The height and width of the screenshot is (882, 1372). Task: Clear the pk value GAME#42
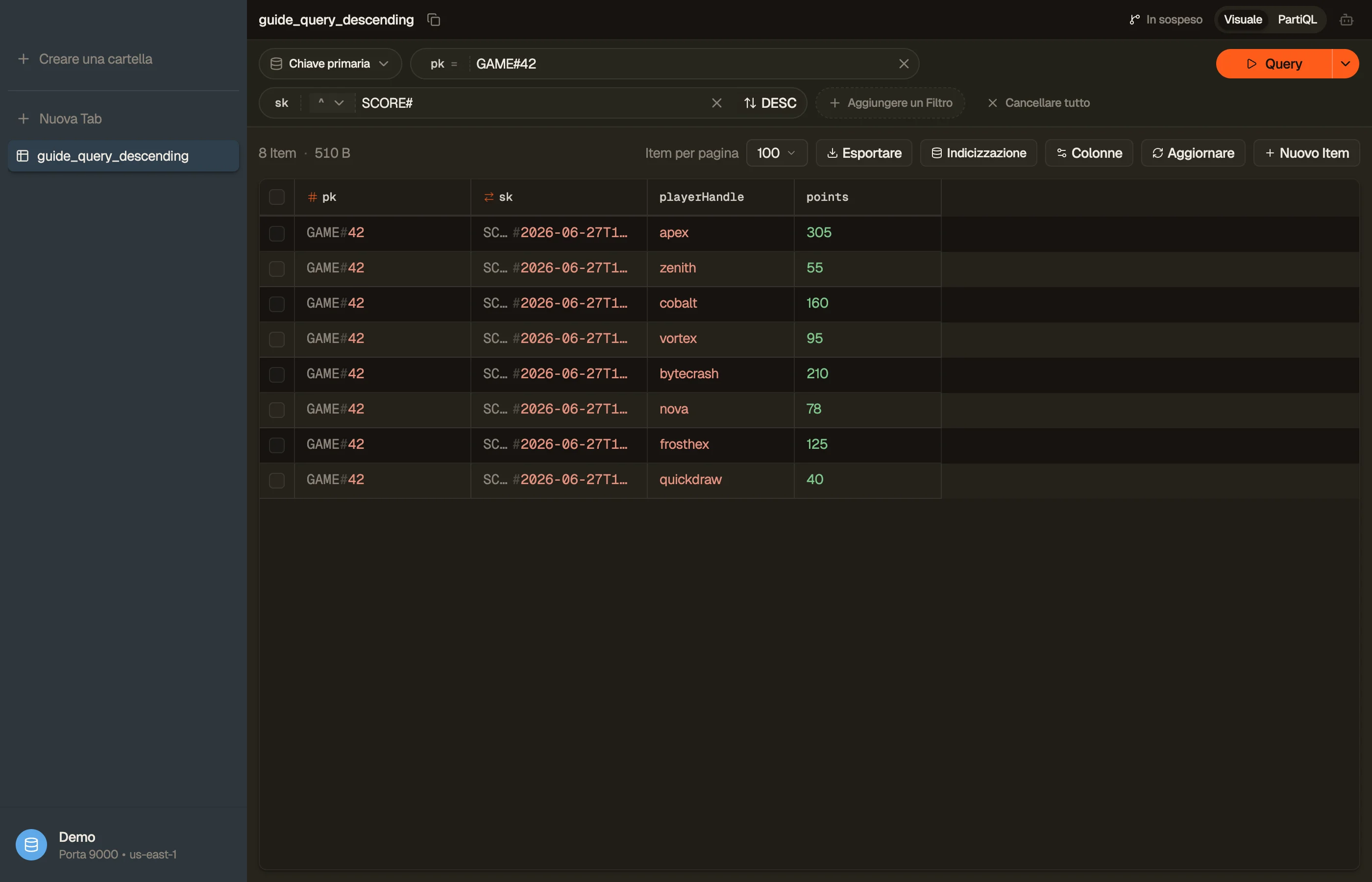(904, 64)
